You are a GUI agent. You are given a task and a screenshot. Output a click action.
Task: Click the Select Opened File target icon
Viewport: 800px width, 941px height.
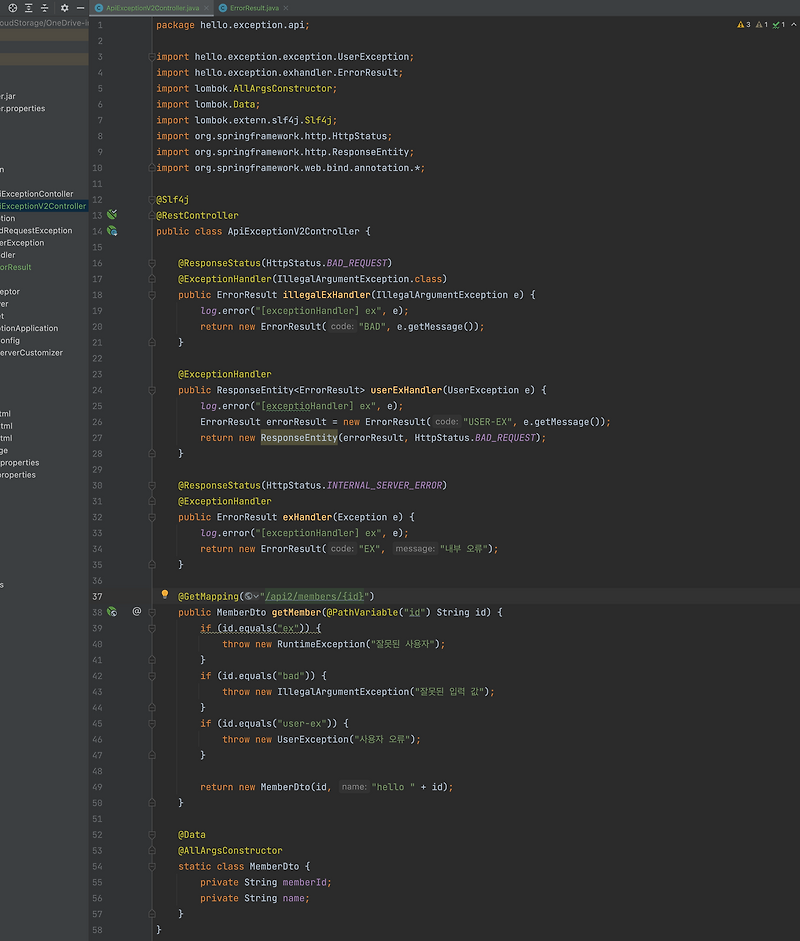pos(10,7)
